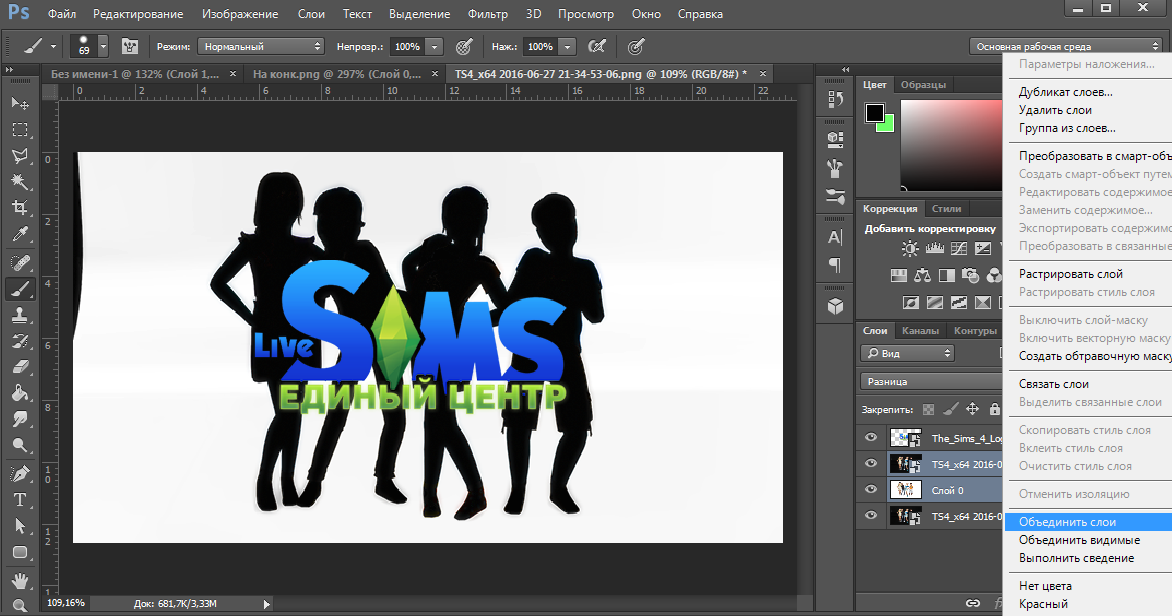The height and width of the screenshot is (616, 1172).
Task: Open the Изображение menu
Action: tap(240, 14)
